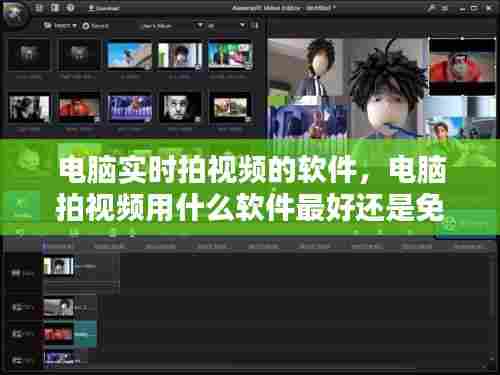
Task: Select the red-shirt man media thumbnail
Action: tap(79, 109)
